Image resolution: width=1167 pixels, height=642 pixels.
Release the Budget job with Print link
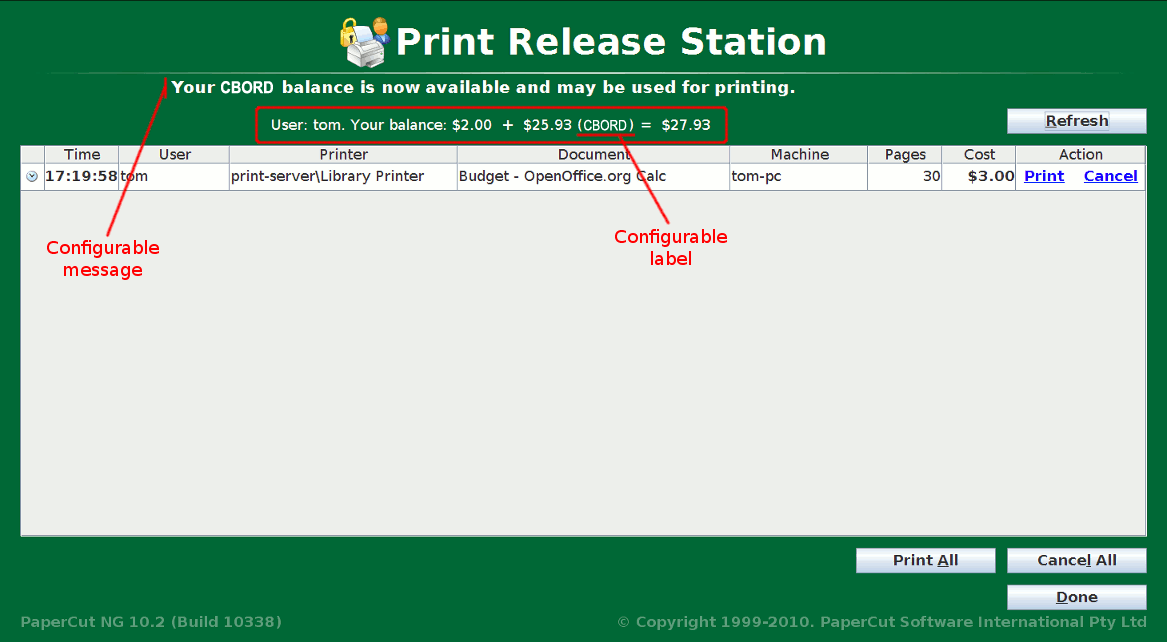pyautogui.click(x=1044, y=176)
